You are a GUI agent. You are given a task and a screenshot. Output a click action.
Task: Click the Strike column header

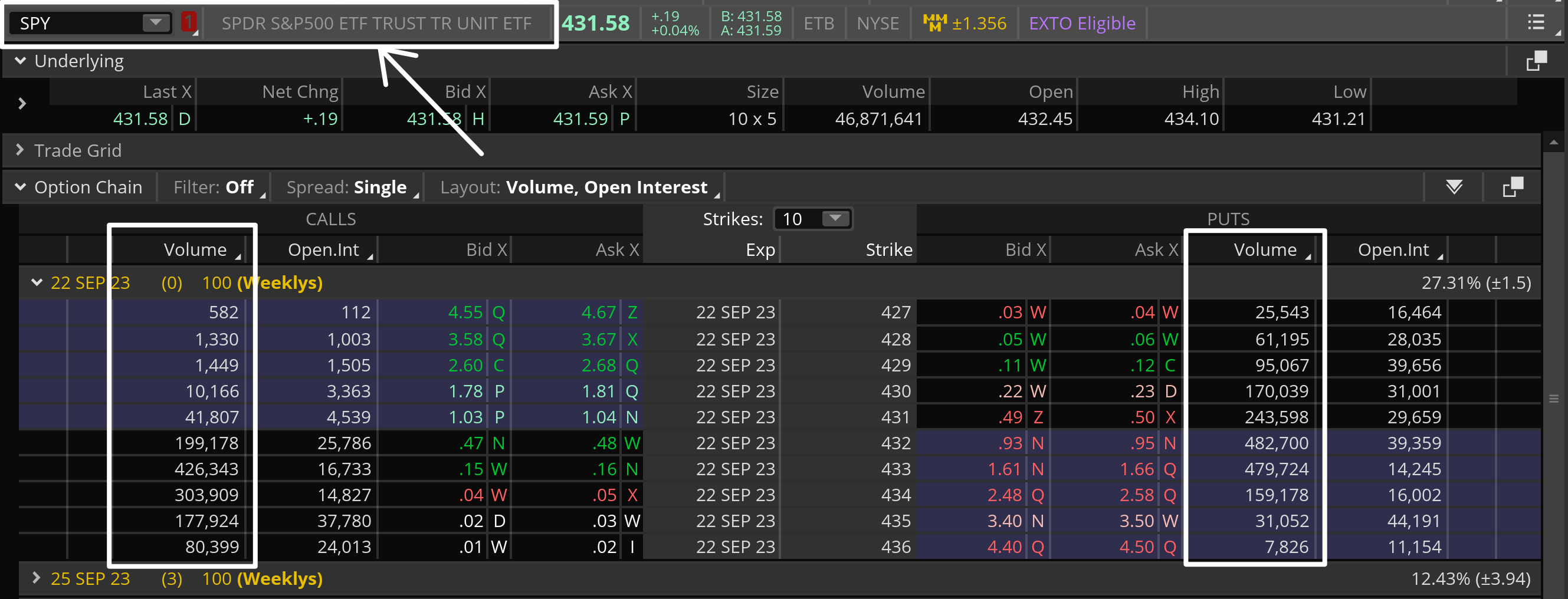tap(888, 250)
